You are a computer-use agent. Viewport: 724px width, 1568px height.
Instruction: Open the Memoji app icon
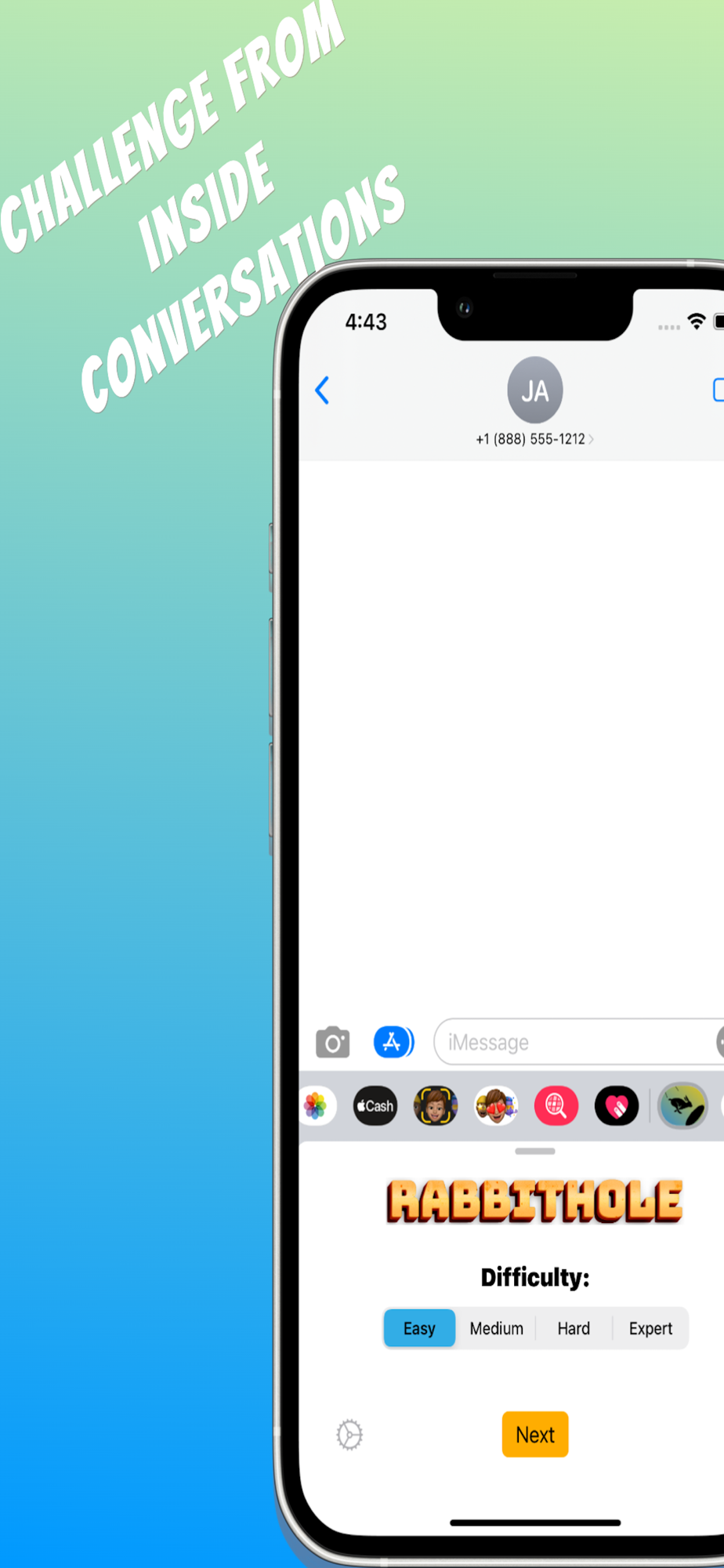click(x=436, y=1106)
